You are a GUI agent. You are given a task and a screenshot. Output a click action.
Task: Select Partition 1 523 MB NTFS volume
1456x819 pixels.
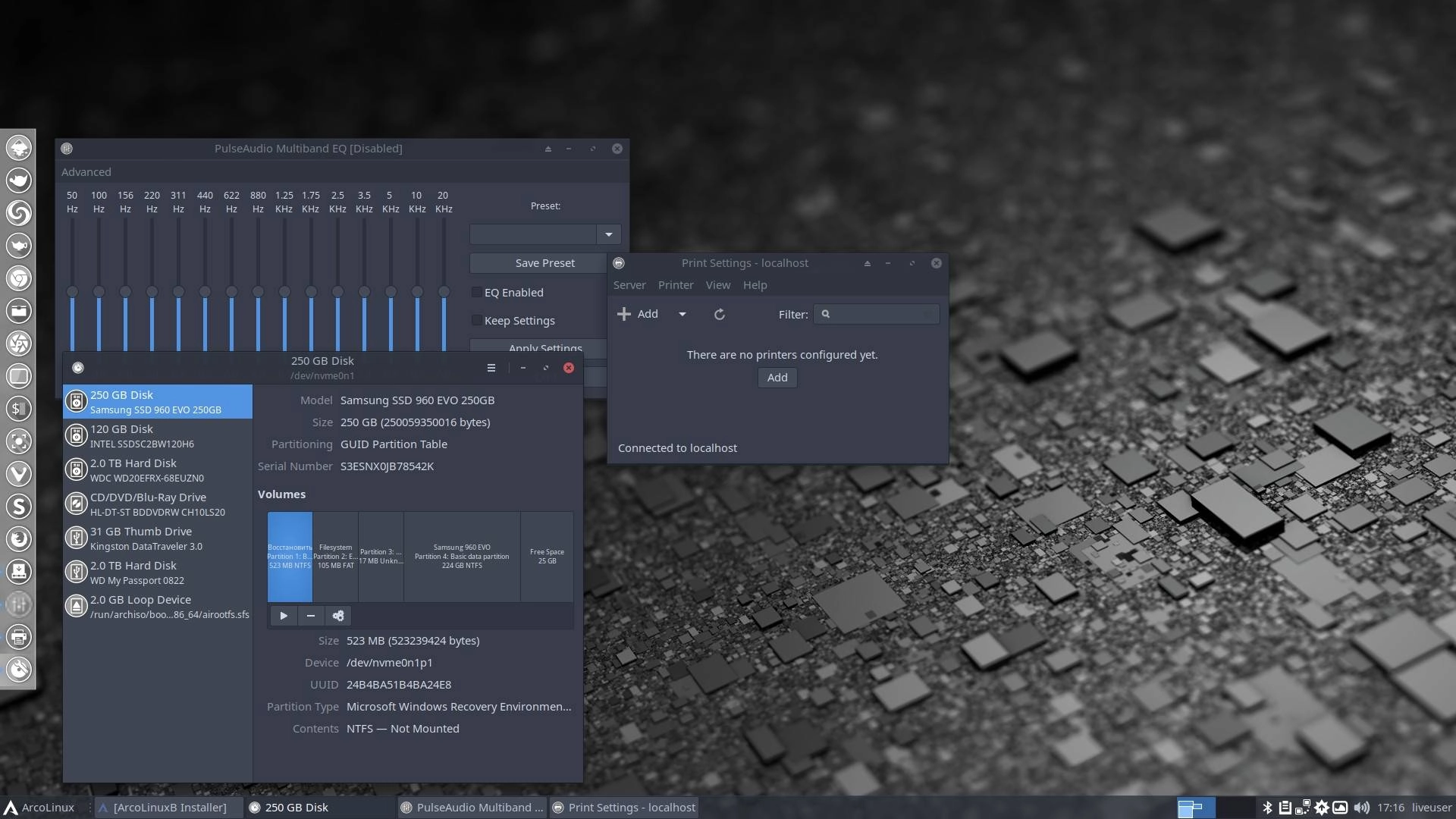(x=290, y=557)
